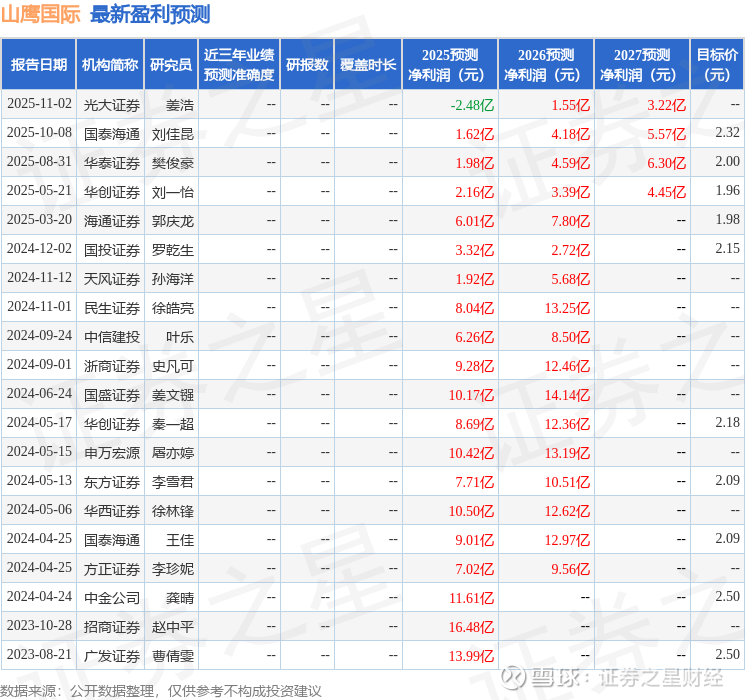Select analyst 李雪君
The image size is (745, 700).
tap(172, 481)
